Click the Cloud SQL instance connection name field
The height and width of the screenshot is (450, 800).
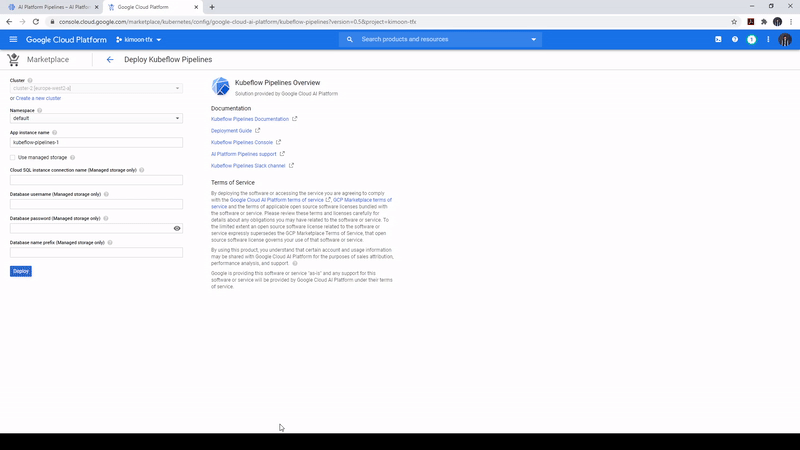click(x=96, y=180)
